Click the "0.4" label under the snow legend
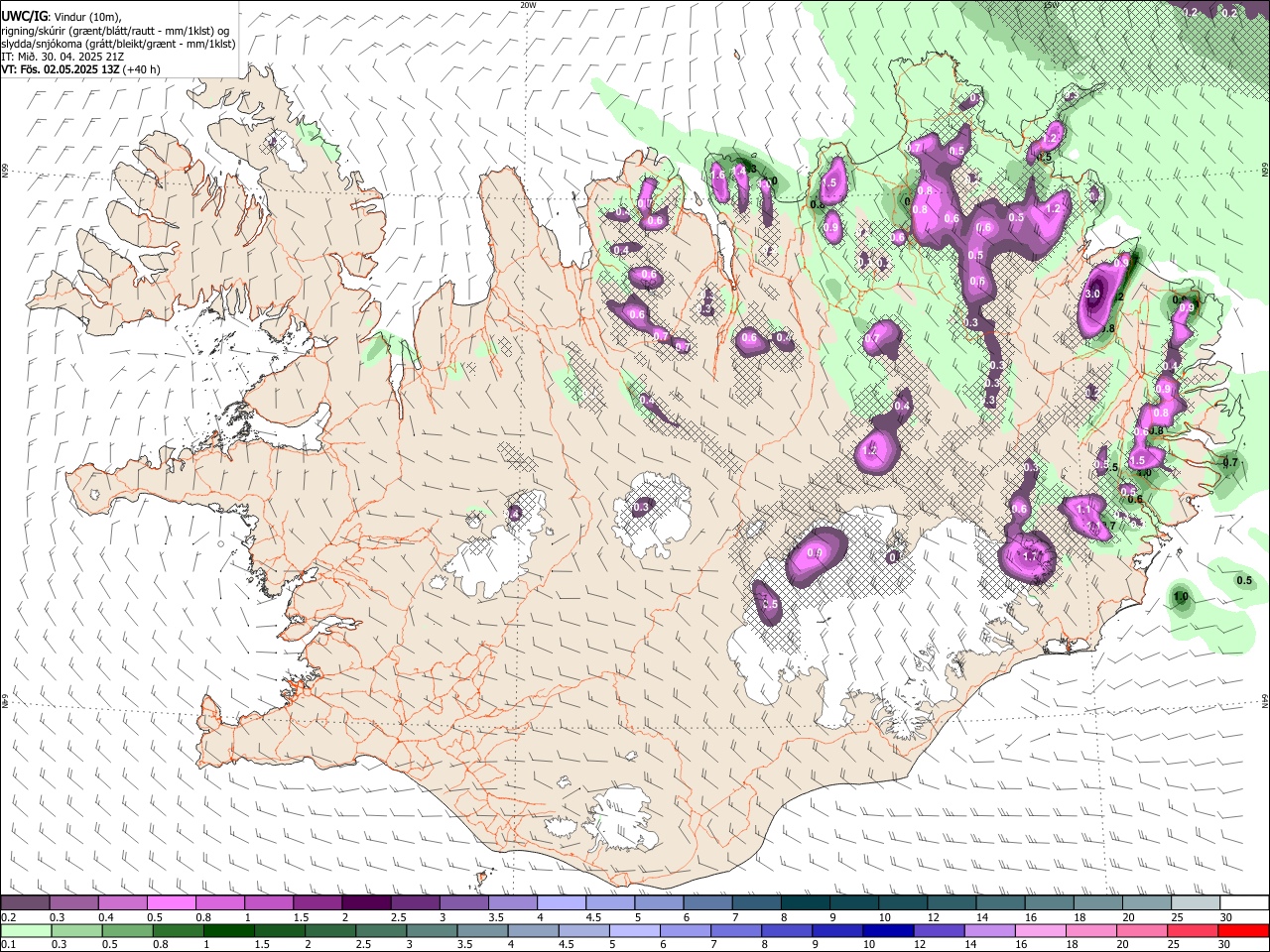 (x=106, y=917)
